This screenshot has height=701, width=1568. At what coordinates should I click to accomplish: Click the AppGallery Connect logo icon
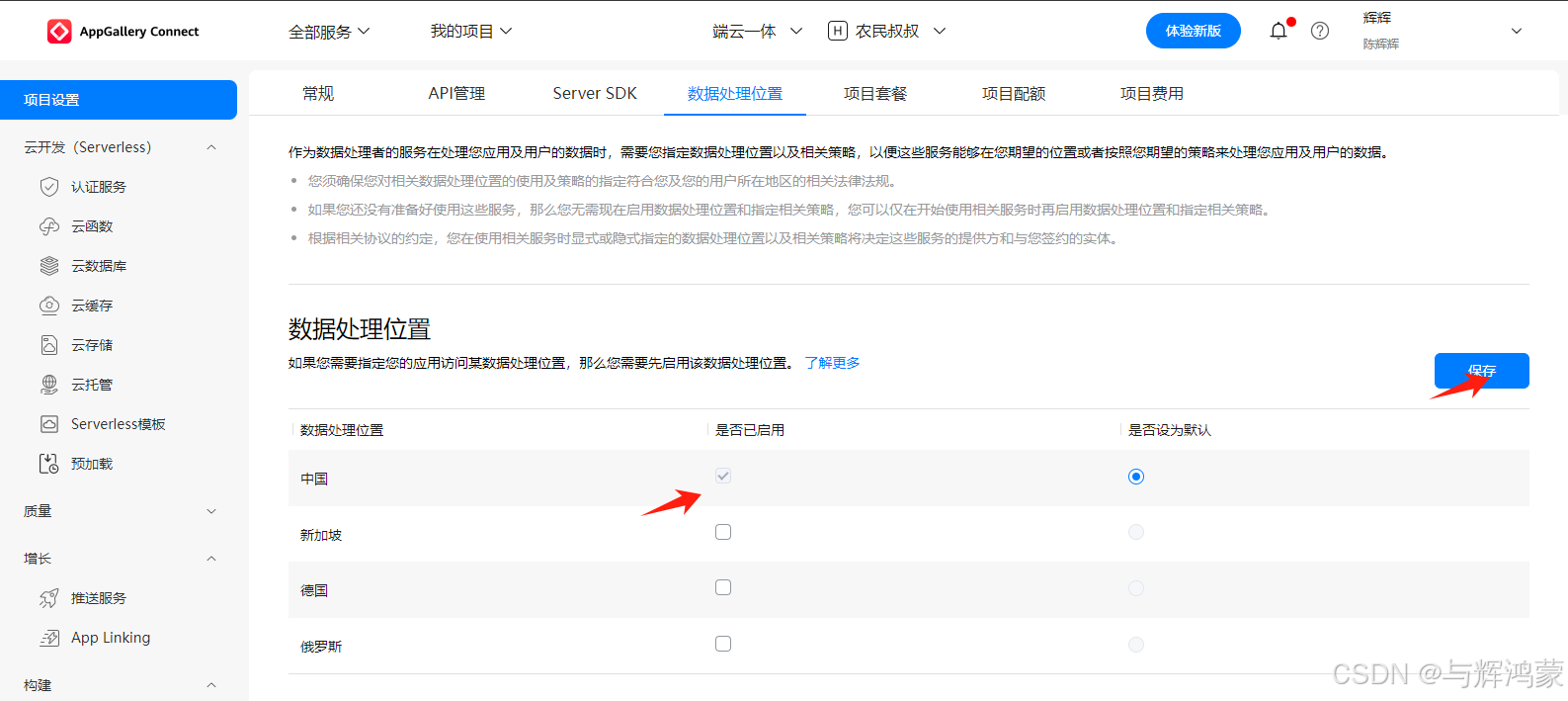[x=59, y=32]
